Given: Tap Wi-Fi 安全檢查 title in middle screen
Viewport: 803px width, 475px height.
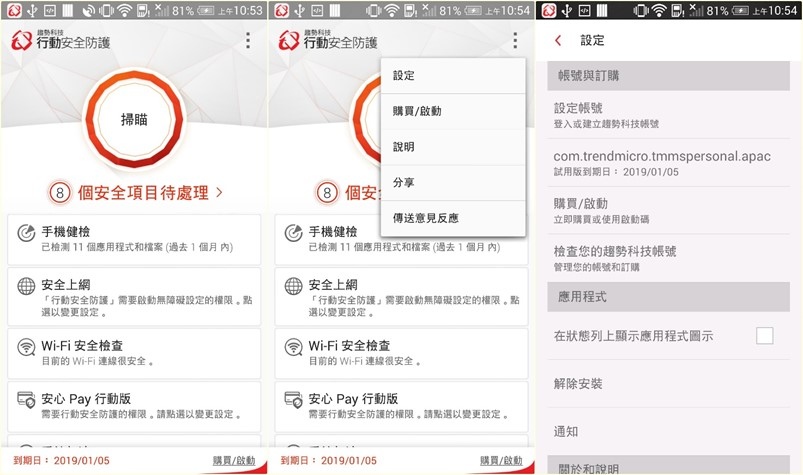Looking at the screenshot, I should pyautogui.click(x=349, y=346).
